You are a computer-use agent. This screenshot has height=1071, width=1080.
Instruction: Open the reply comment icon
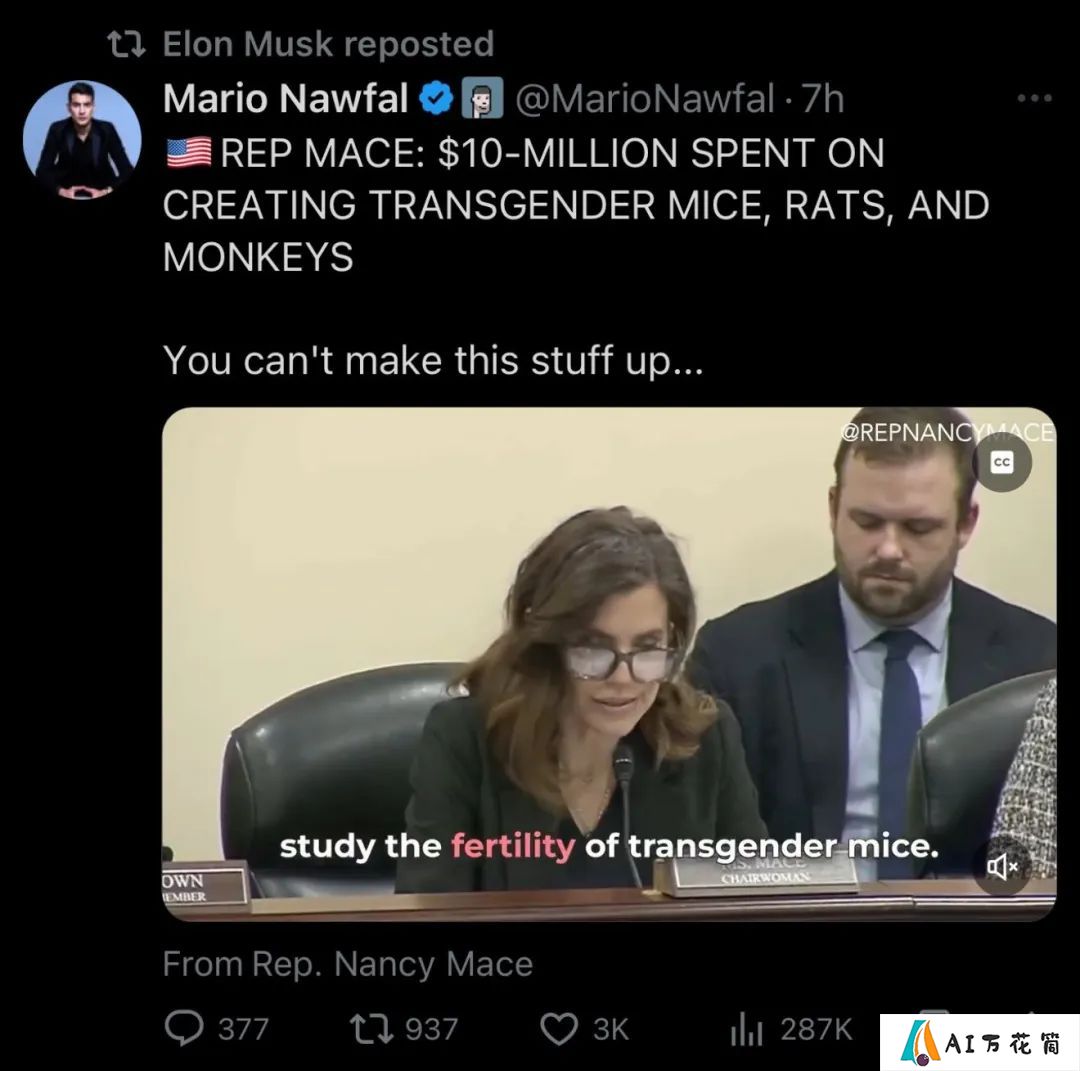[x=184, y=1028]
